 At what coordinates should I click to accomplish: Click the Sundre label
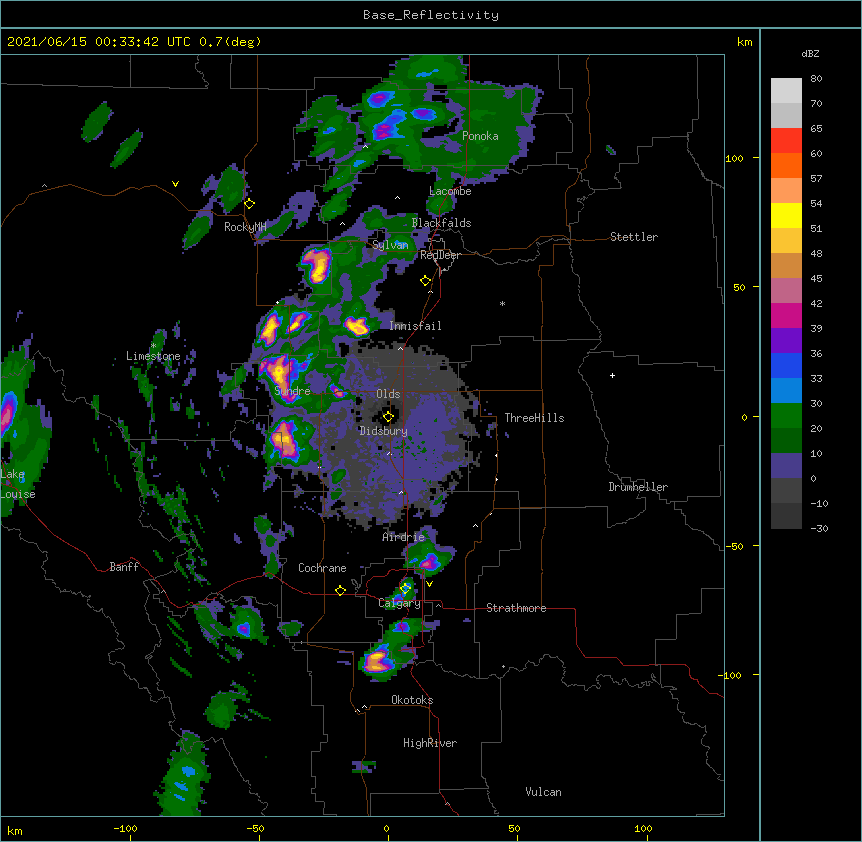[x=292, y=391]
